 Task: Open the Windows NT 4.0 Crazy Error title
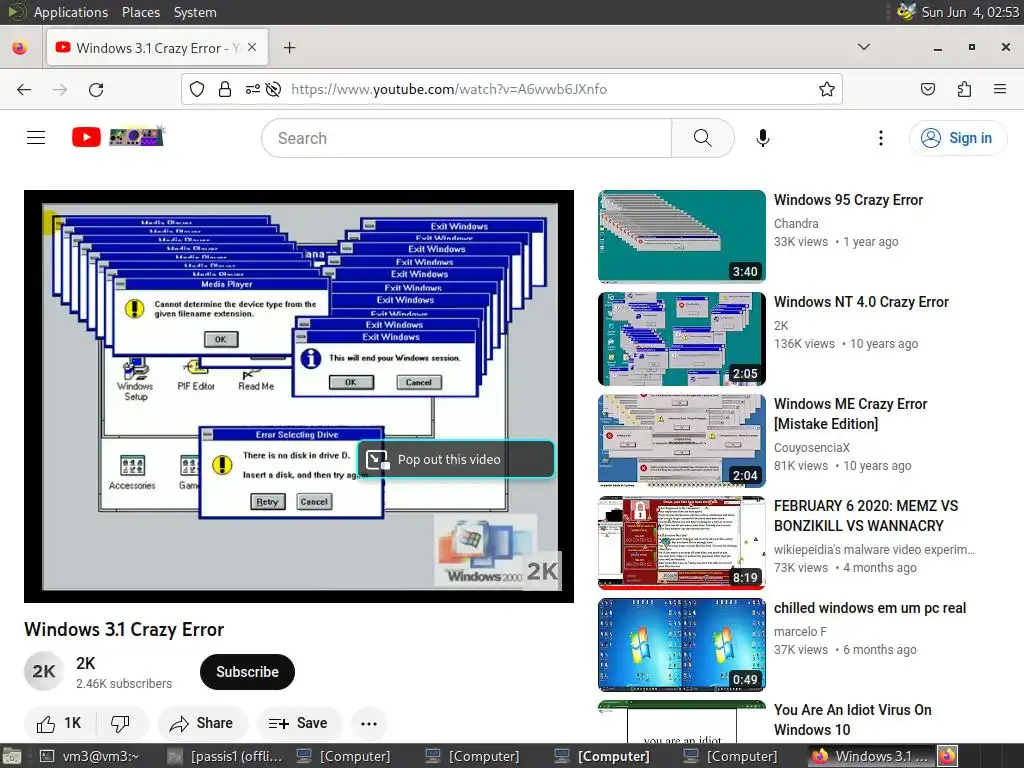point(861,302)
